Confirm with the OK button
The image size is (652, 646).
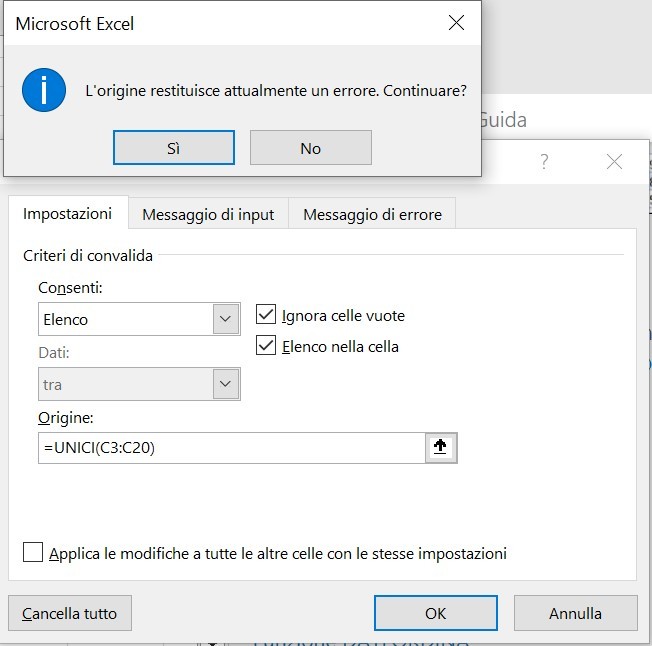(435, 613)
